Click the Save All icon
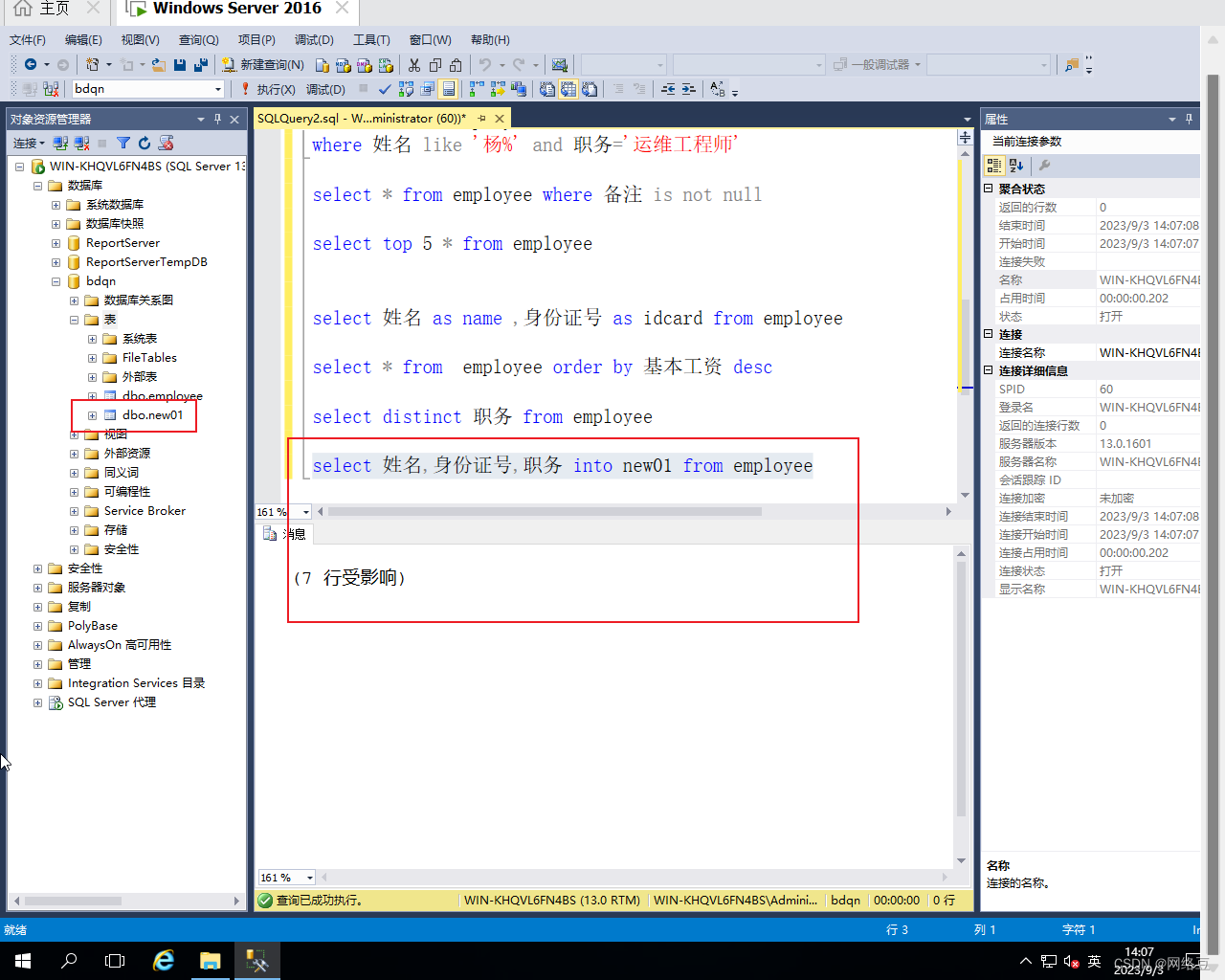This screenshot has height=980, width=1225. (x=201, y=64)
